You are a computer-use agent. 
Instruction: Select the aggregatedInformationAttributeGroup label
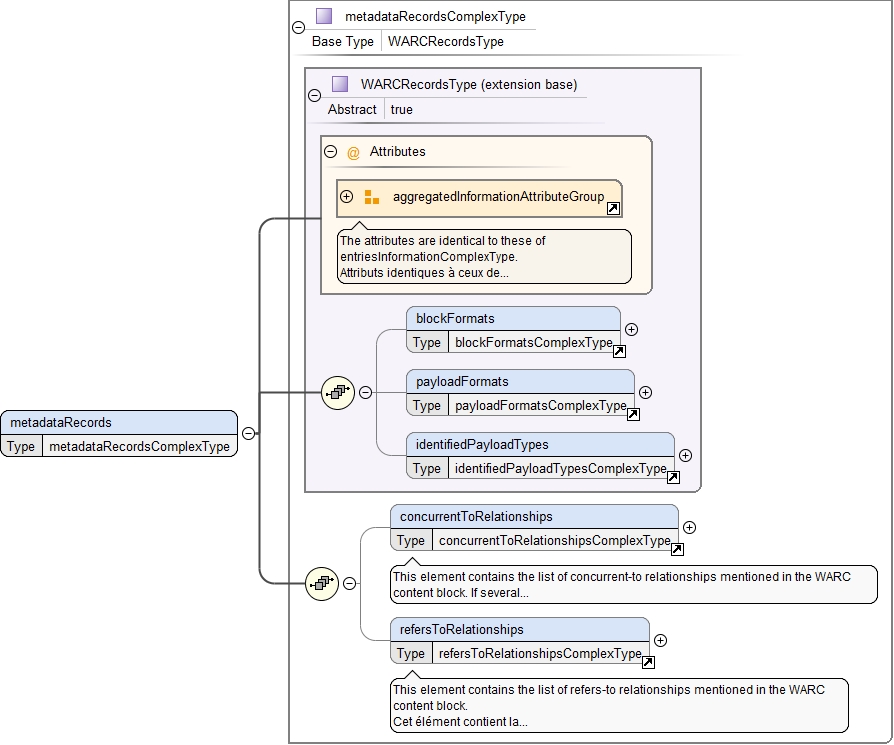[498, 197]
